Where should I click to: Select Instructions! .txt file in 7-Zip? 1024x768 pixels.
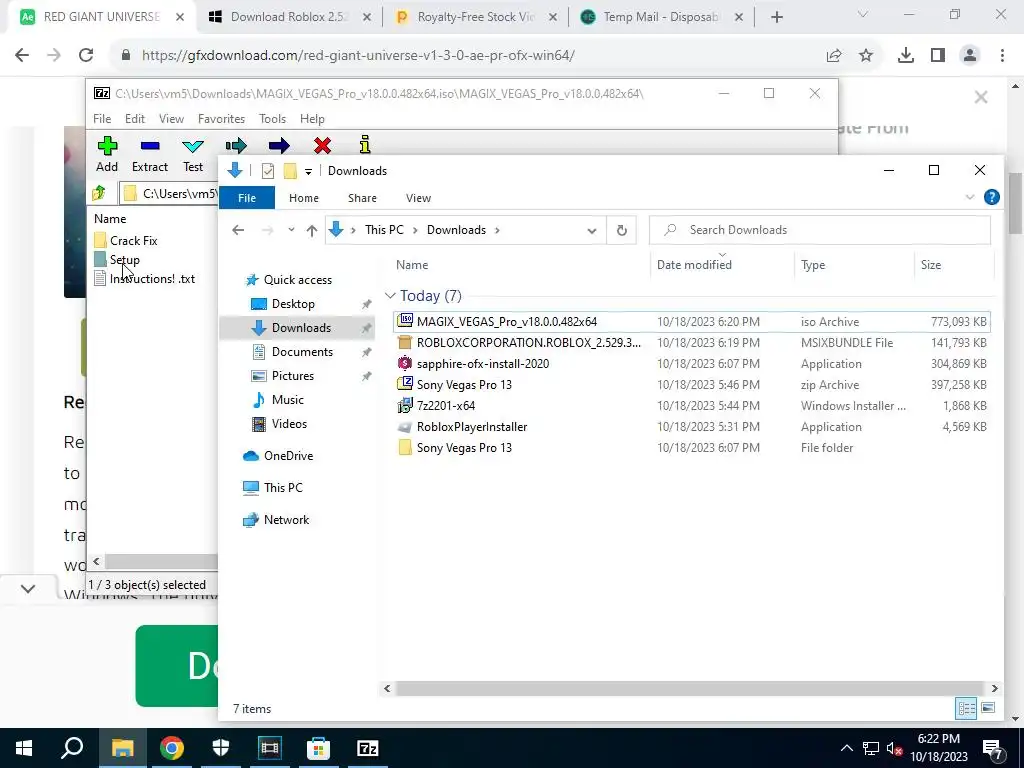click(144, 279)
